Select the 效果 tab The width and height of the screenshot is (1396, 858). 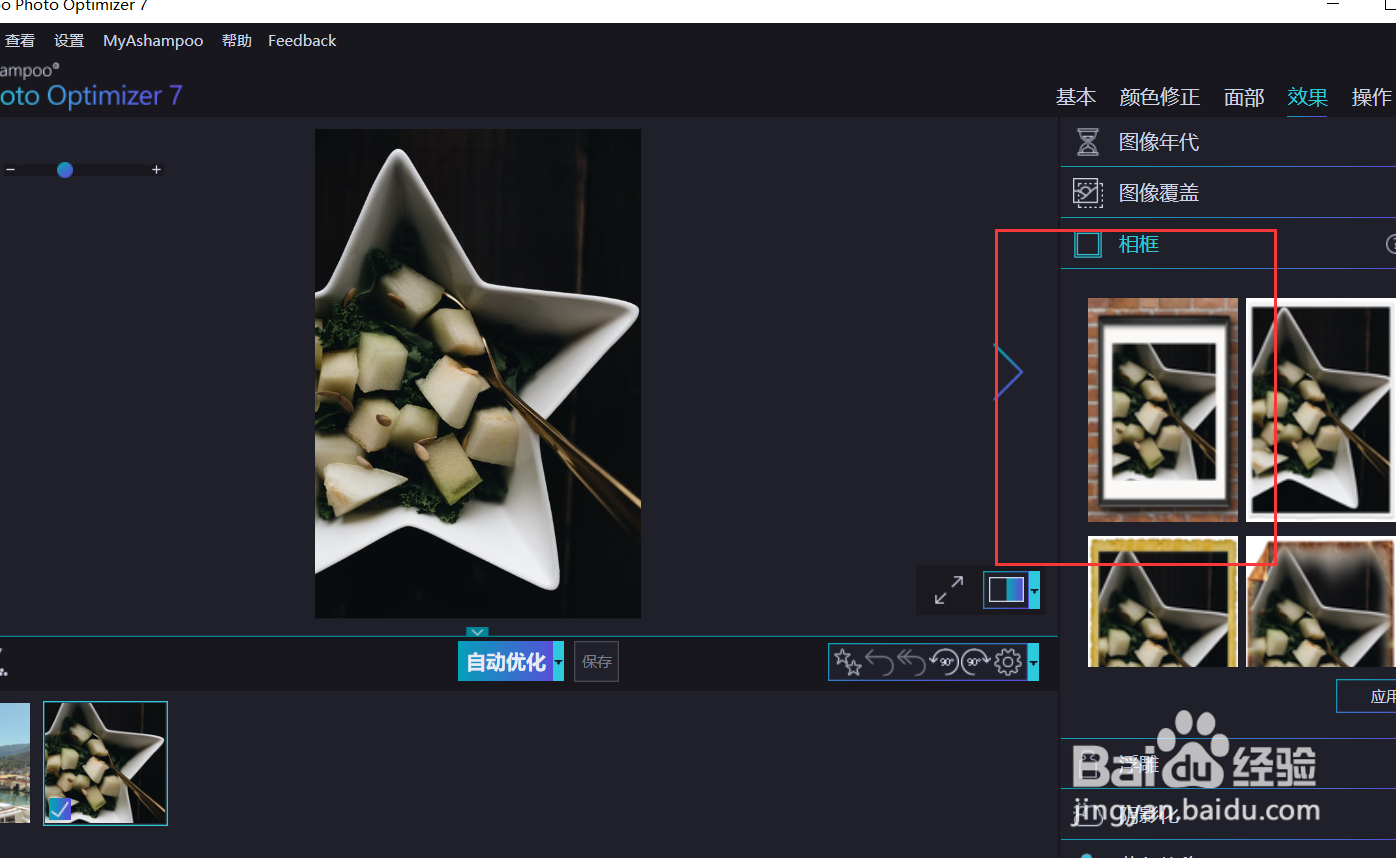click(1307, 97)
